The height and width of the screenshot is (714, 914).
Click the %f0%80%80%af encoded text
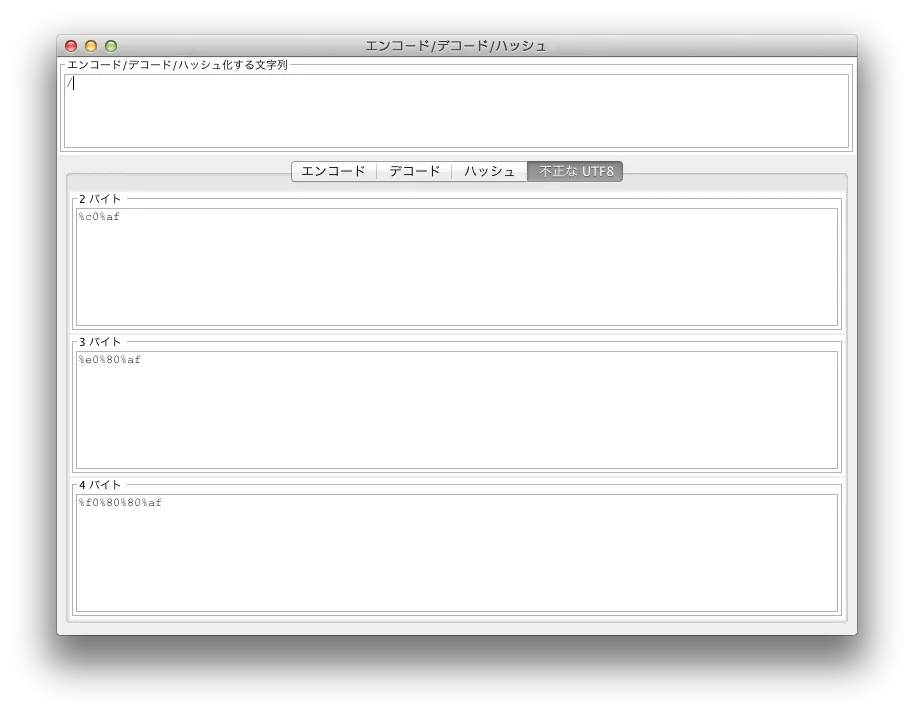tap(120, 503)
